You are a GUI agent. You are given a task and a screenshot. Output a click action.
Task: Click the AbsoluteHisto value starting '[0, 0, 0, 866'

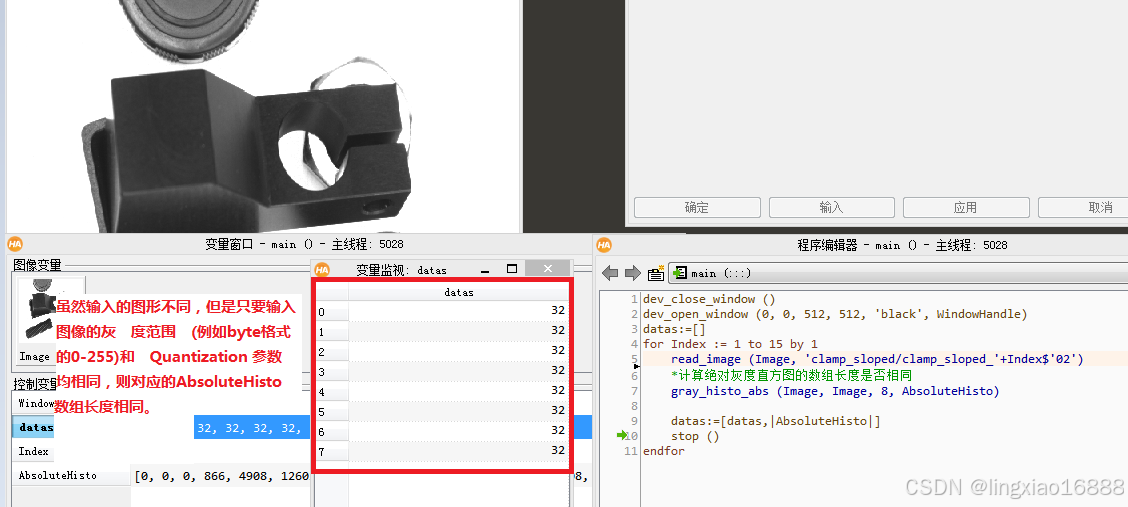pyautogui.click(x=222, y=476)
